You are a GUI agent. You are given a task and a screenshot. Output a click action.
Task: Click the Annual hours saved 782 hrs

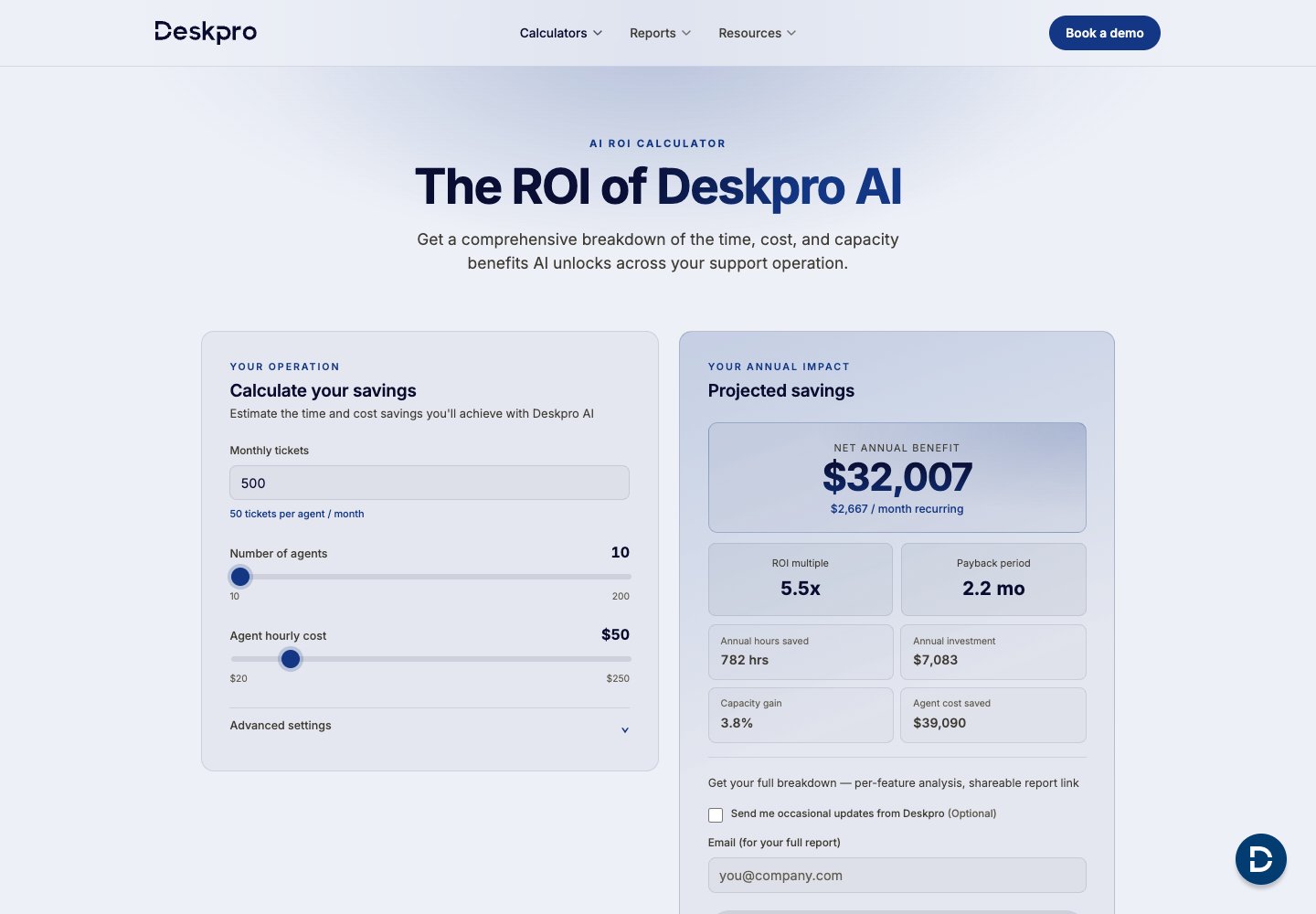pos(801,652)
